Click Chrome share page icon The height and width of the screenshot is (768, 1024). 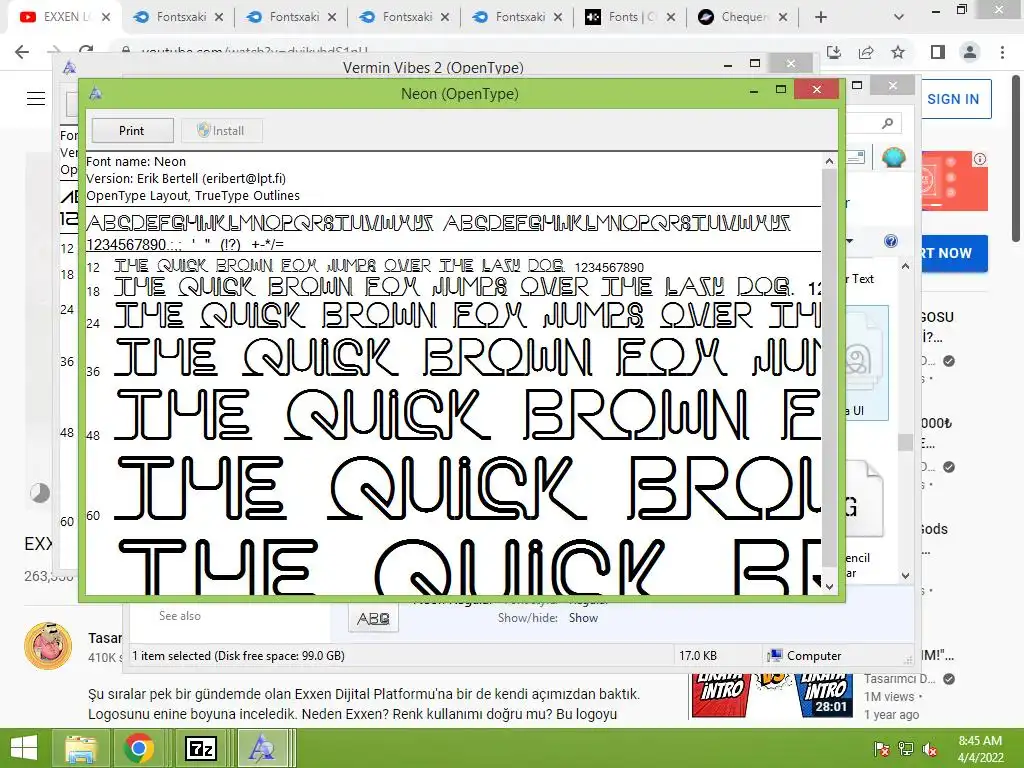(866, 52)
